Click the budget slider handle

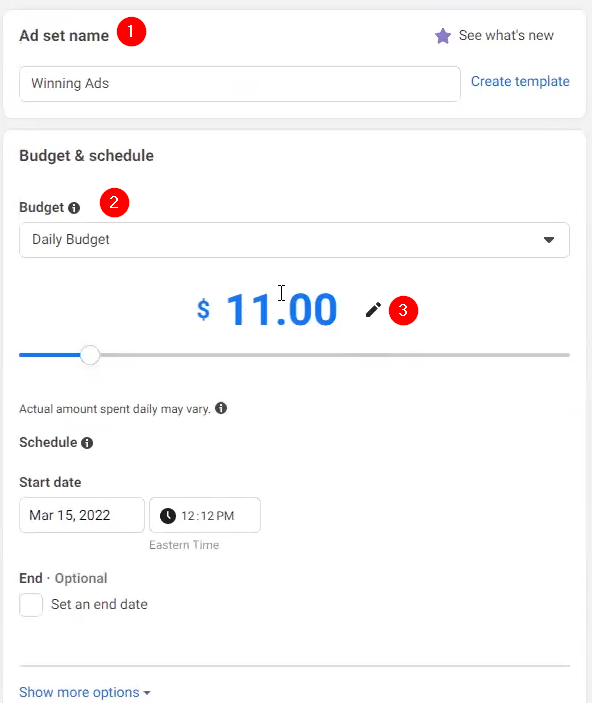click(x=90, y=355)
